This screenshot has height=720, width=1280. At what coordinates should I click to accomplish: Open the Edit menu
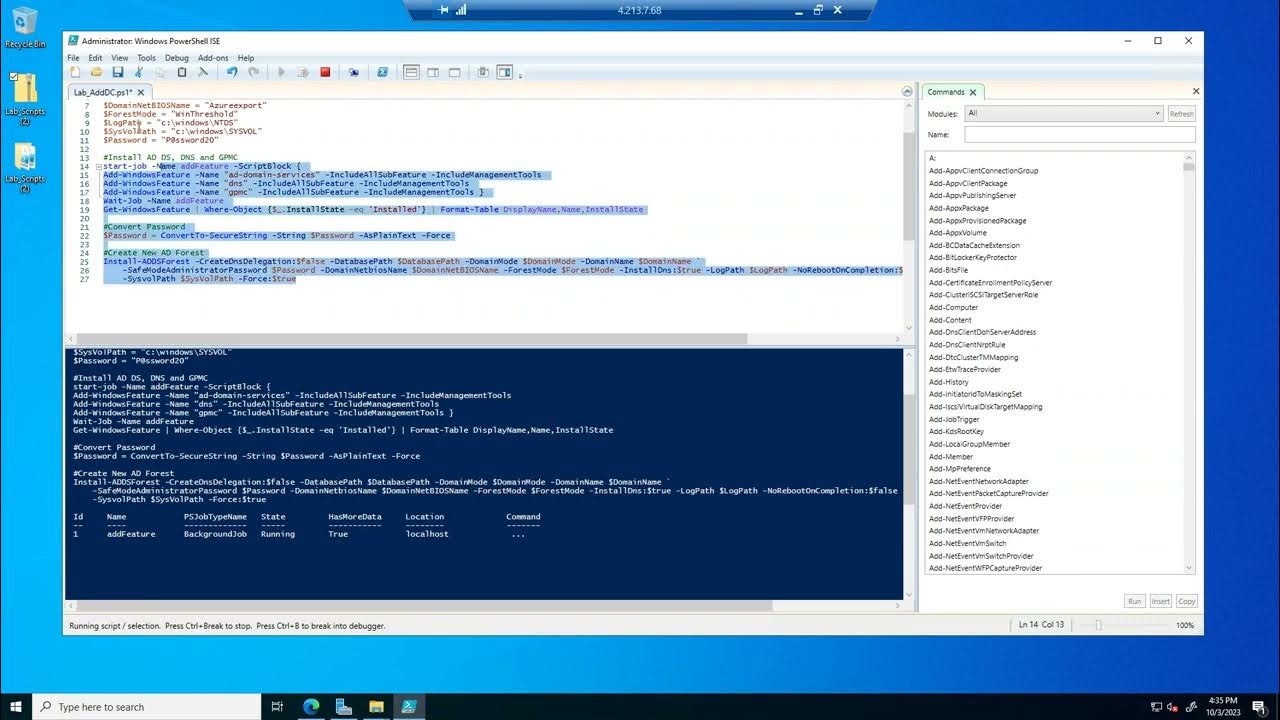[95, 58]
